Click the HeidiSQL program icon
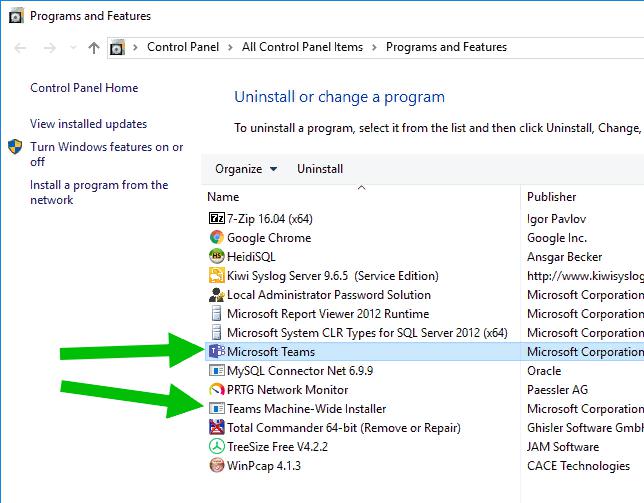Screen dimensions: 644x503 click(216, 256)
